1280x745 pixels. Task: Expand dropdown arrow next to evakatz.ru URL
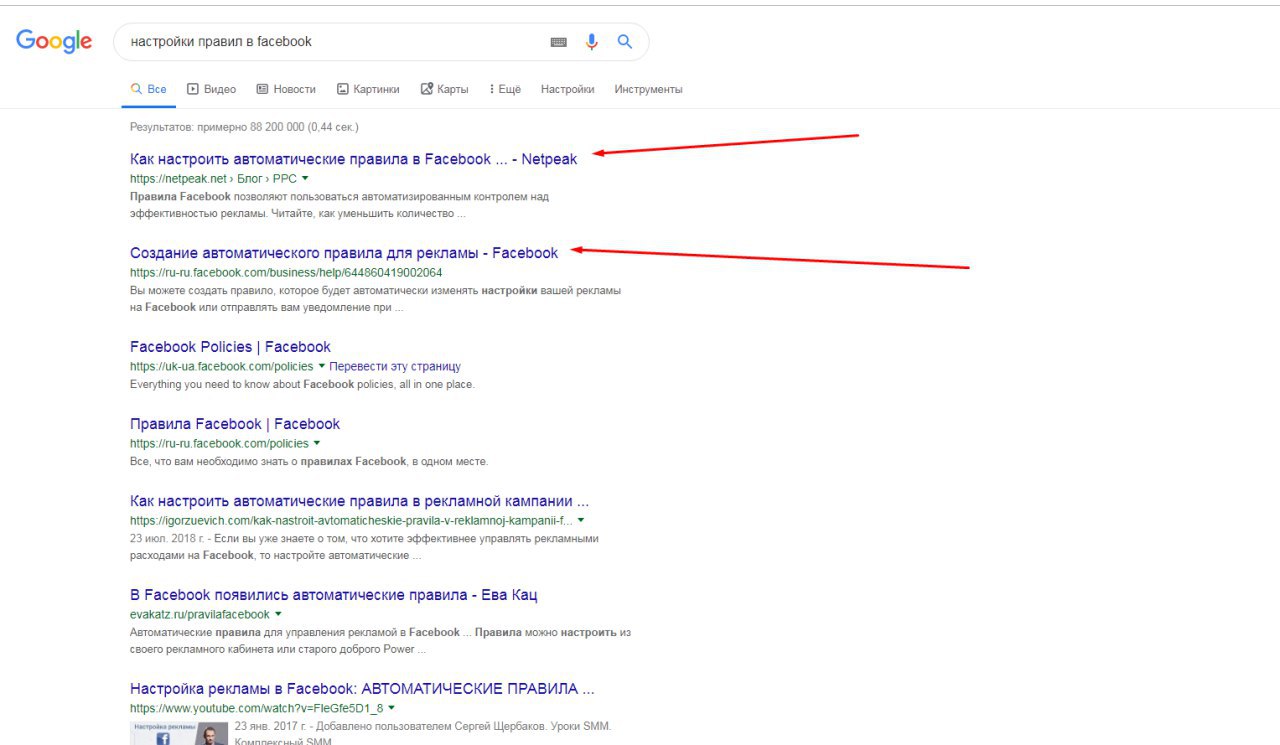point(278,614)
